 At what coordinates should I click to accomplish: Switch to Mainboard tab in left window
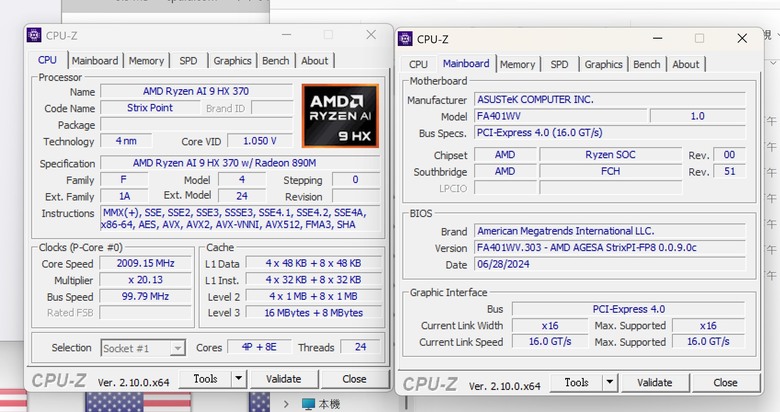click(95, 61)
